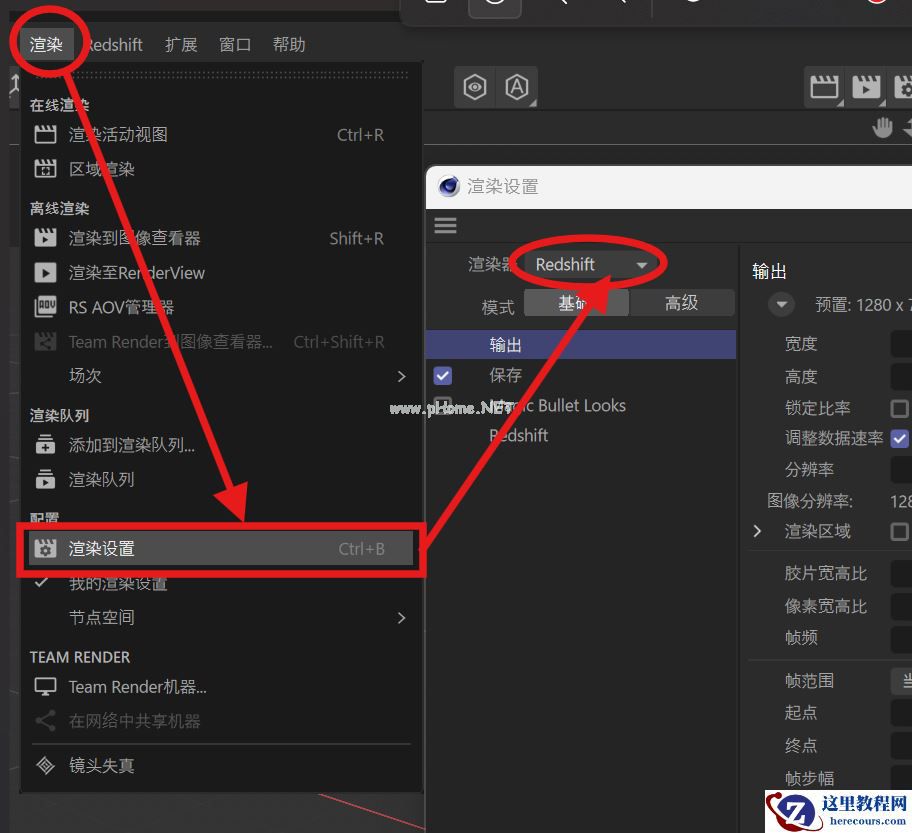Click the render queue icon beside 渲染队列
The image size is (912, 833).
pos(45,479)
